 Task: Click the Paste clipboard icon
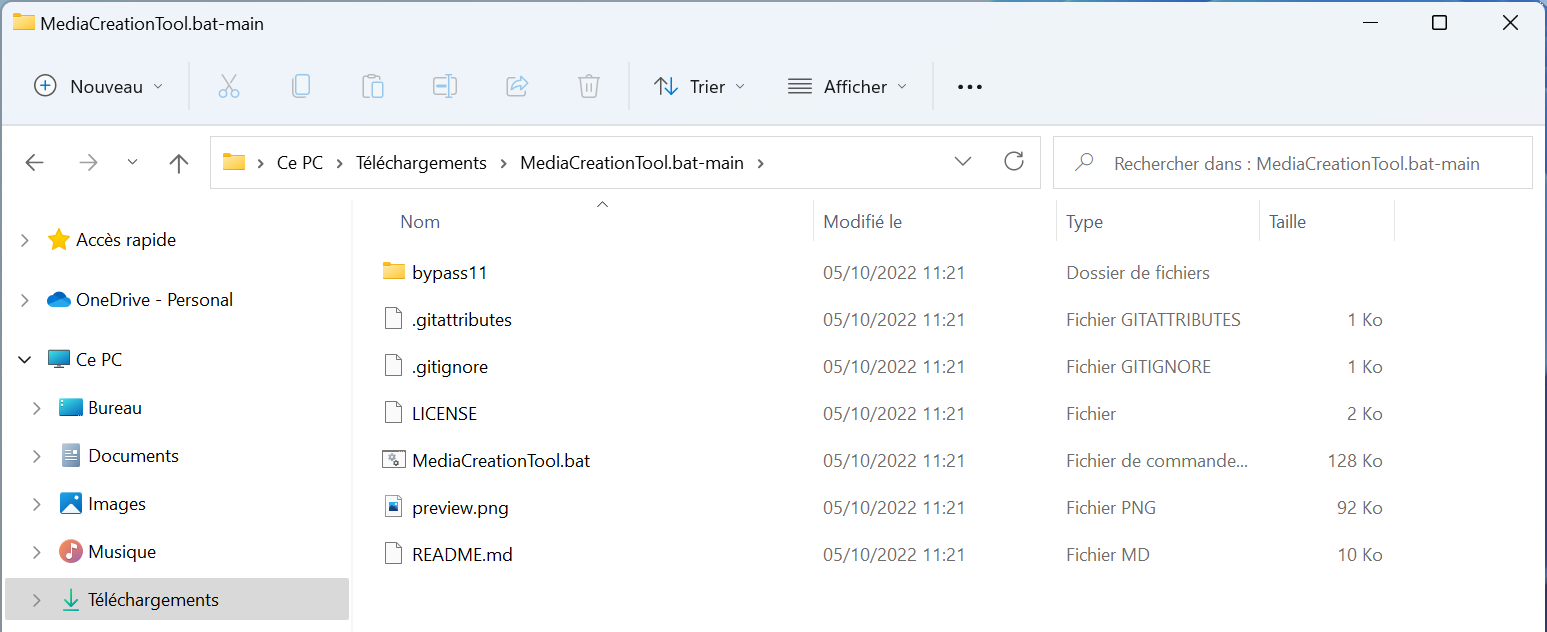(373, 87)
